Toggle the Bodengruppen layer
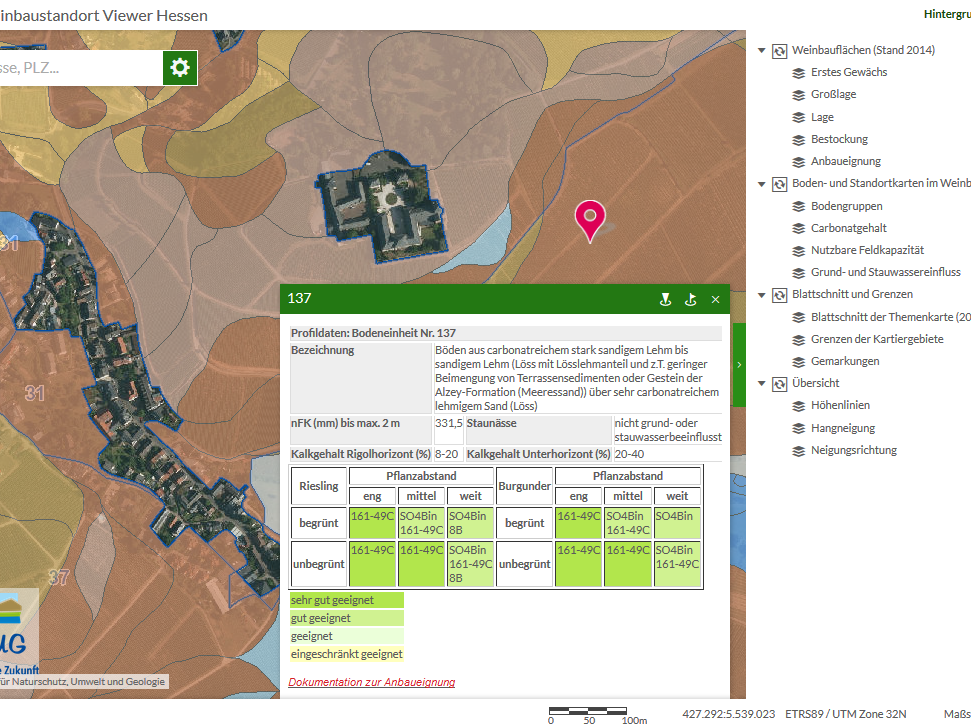971x728 pixels. point(848,206)
